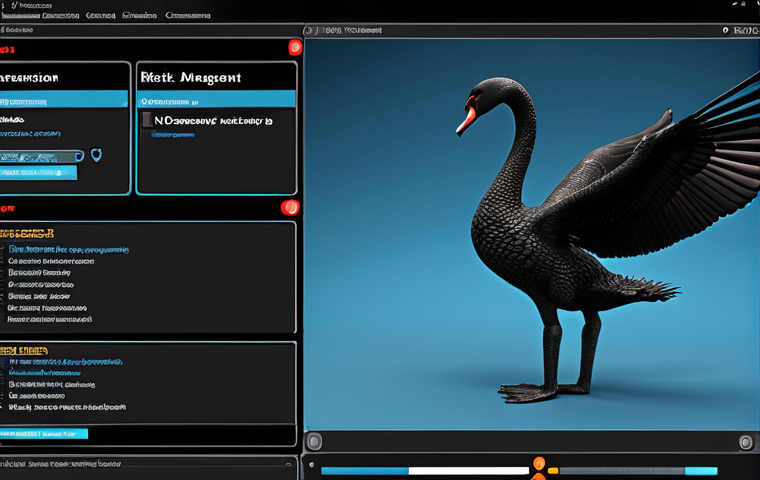This screenshot has width=760, height=480.
Task: Select the highlighted blue row under the upper orange heading
Action: (69, 250)
